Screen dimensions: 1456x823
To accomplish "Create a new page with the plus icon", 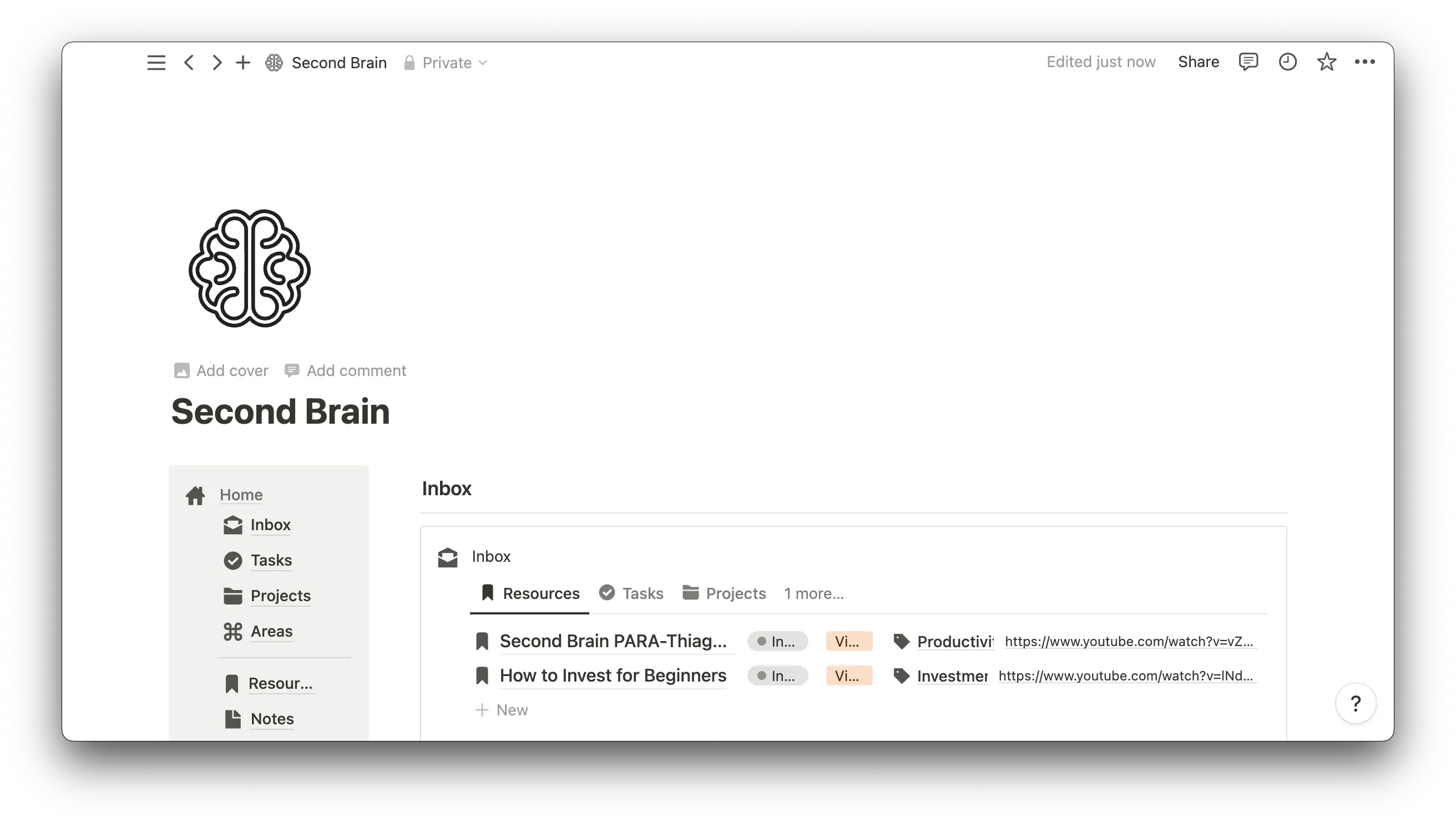I will click(x=243, y=62).
